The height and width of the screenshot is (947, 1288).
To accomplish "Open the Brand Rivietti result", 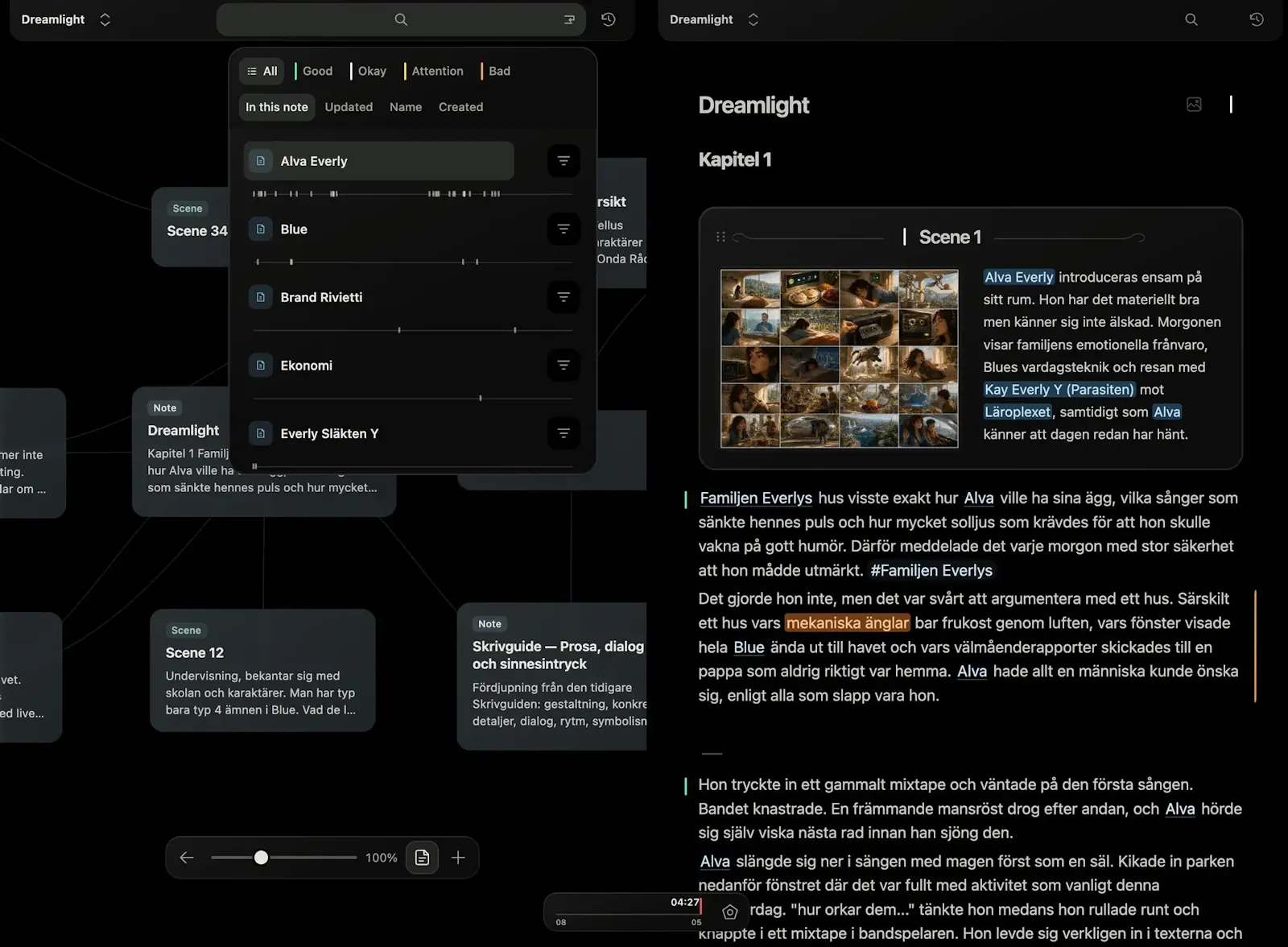I will click(x=379, y=297).
